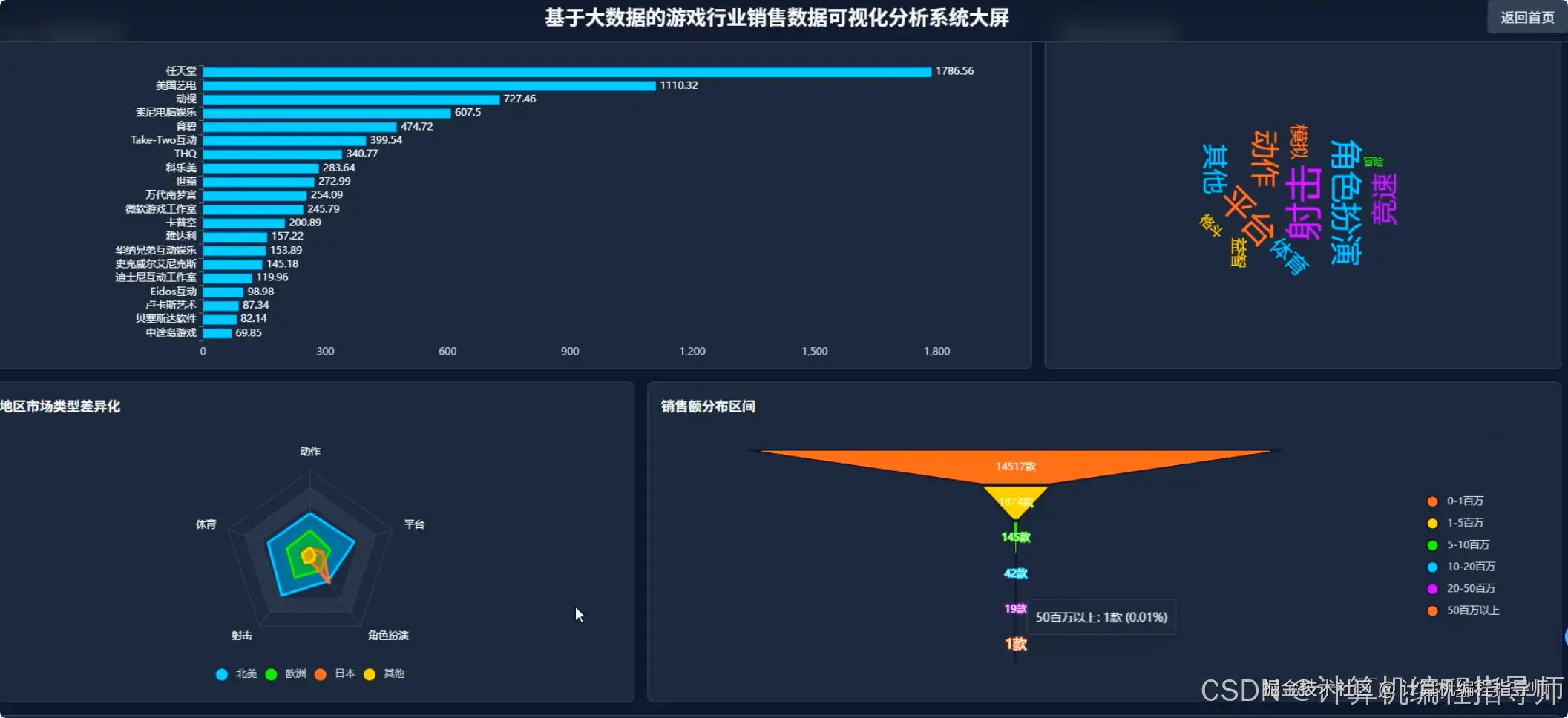The width and height of the screenshot is (1568, 718).
Task: Click the 727.46 bar value
Action: pyautogui.click(x=519, y=99)
